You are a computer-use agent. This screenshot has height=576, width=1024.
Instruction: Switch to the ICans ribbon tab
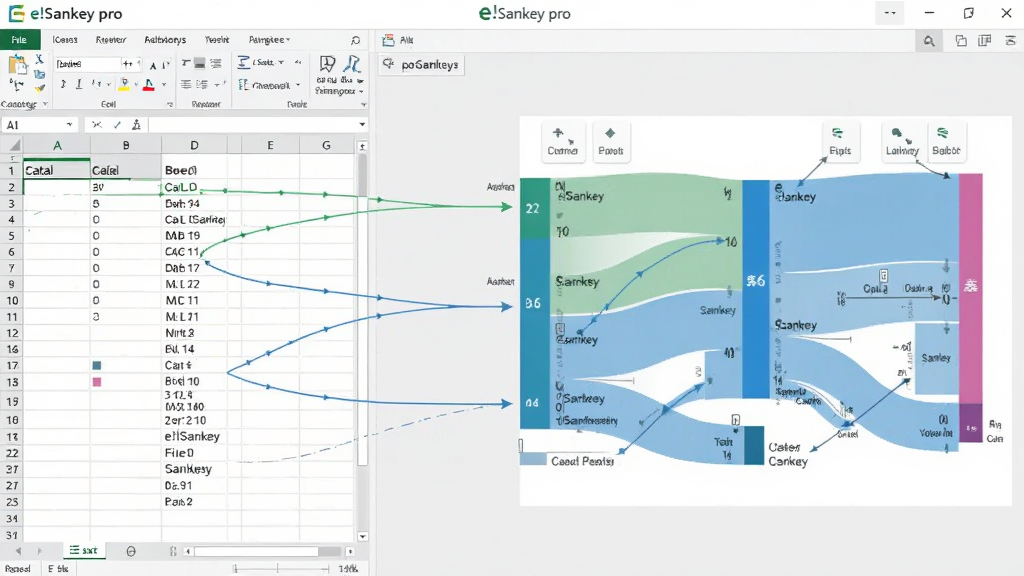tap(65, 40)
